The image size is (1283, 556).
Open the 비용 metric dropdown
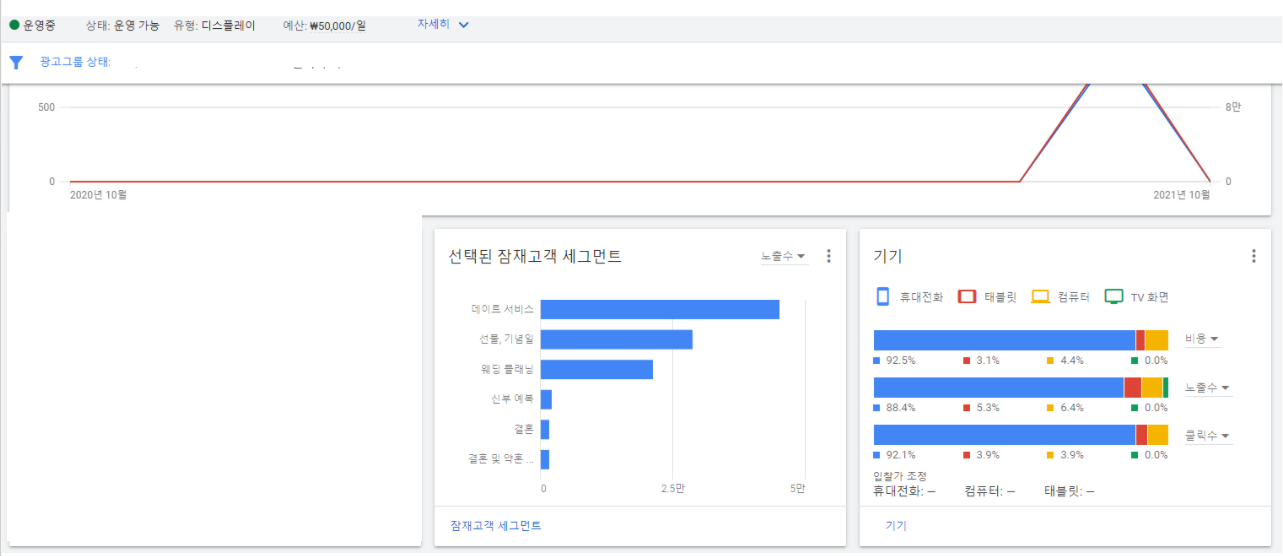click(1202, 340)
